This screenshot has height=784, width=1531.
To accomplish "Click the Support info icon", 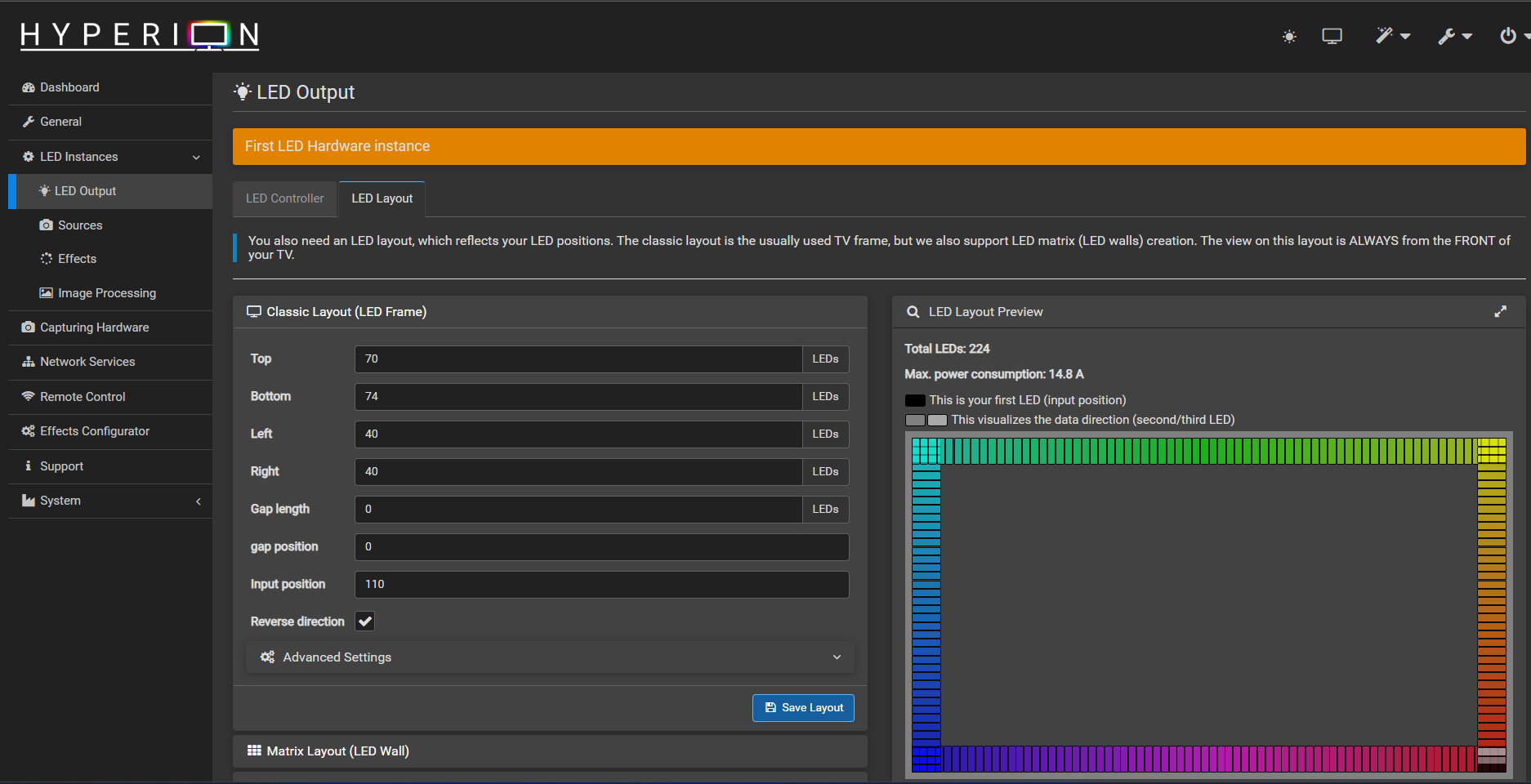I will 29,465.
